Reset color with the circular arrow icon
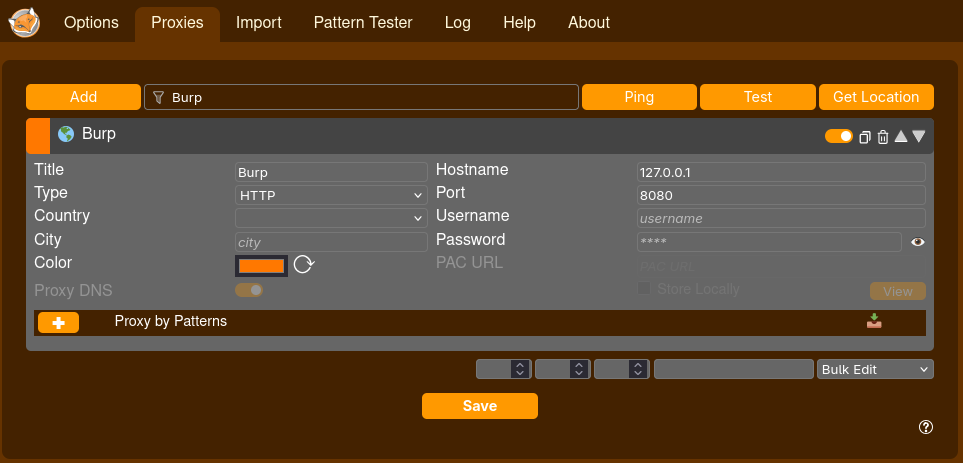This screenshot has height=463, width=963. (x=303, y=264)
